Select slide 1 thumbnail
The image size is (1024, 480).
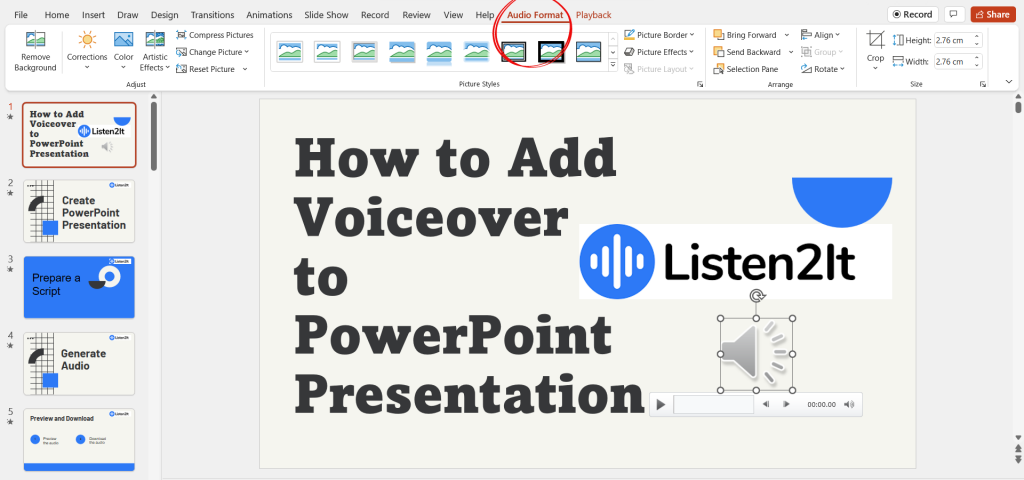point(79,135)
